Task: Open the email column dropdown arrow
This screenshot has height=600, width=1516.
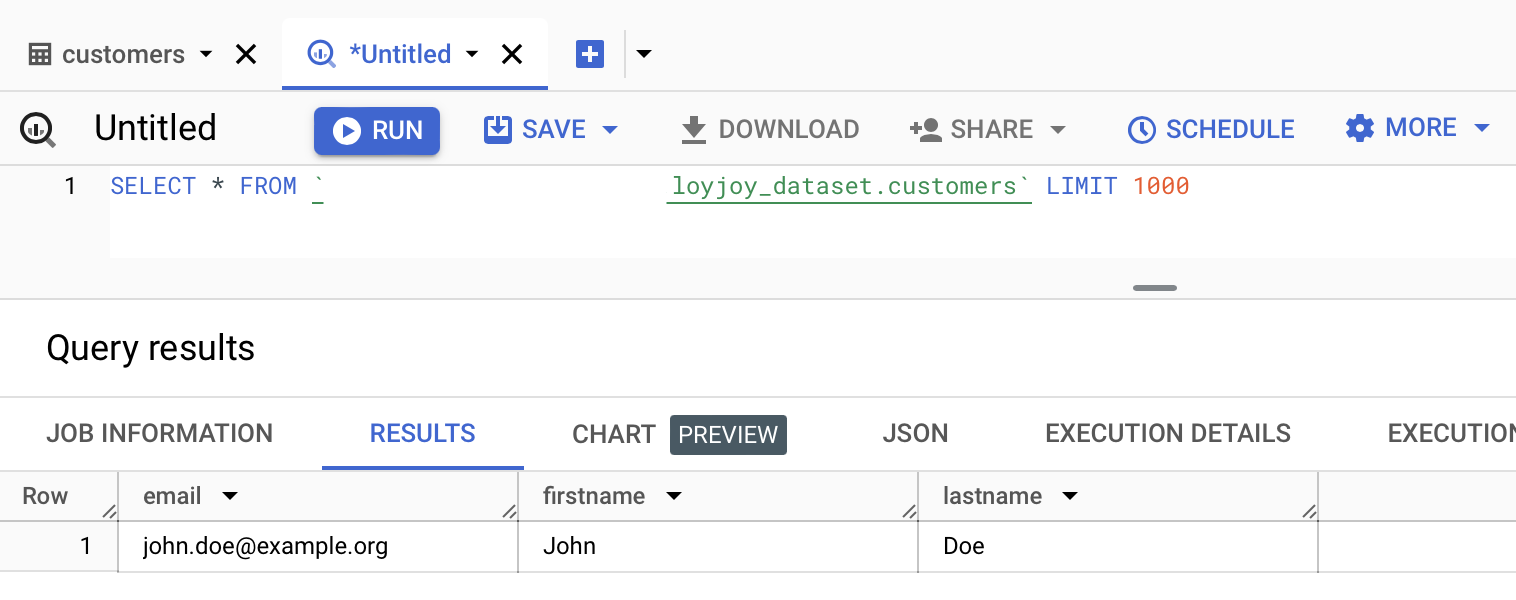Action: click(x=230, y=496)
